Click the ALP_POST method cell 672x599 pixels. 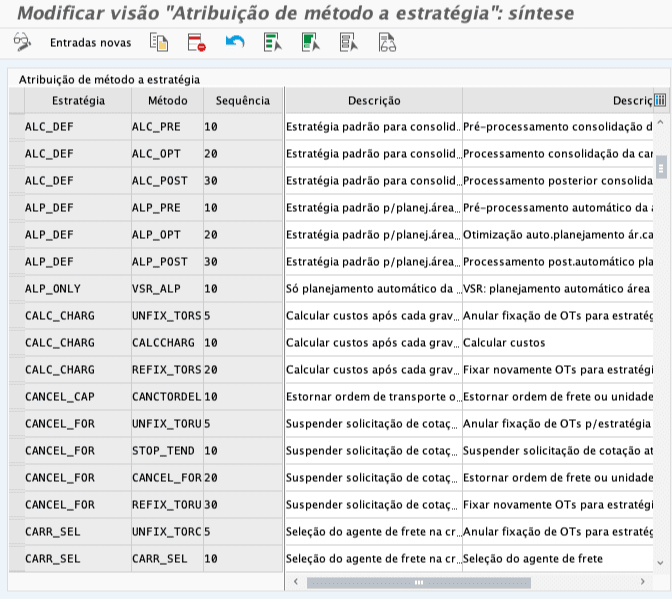point(168,262)
